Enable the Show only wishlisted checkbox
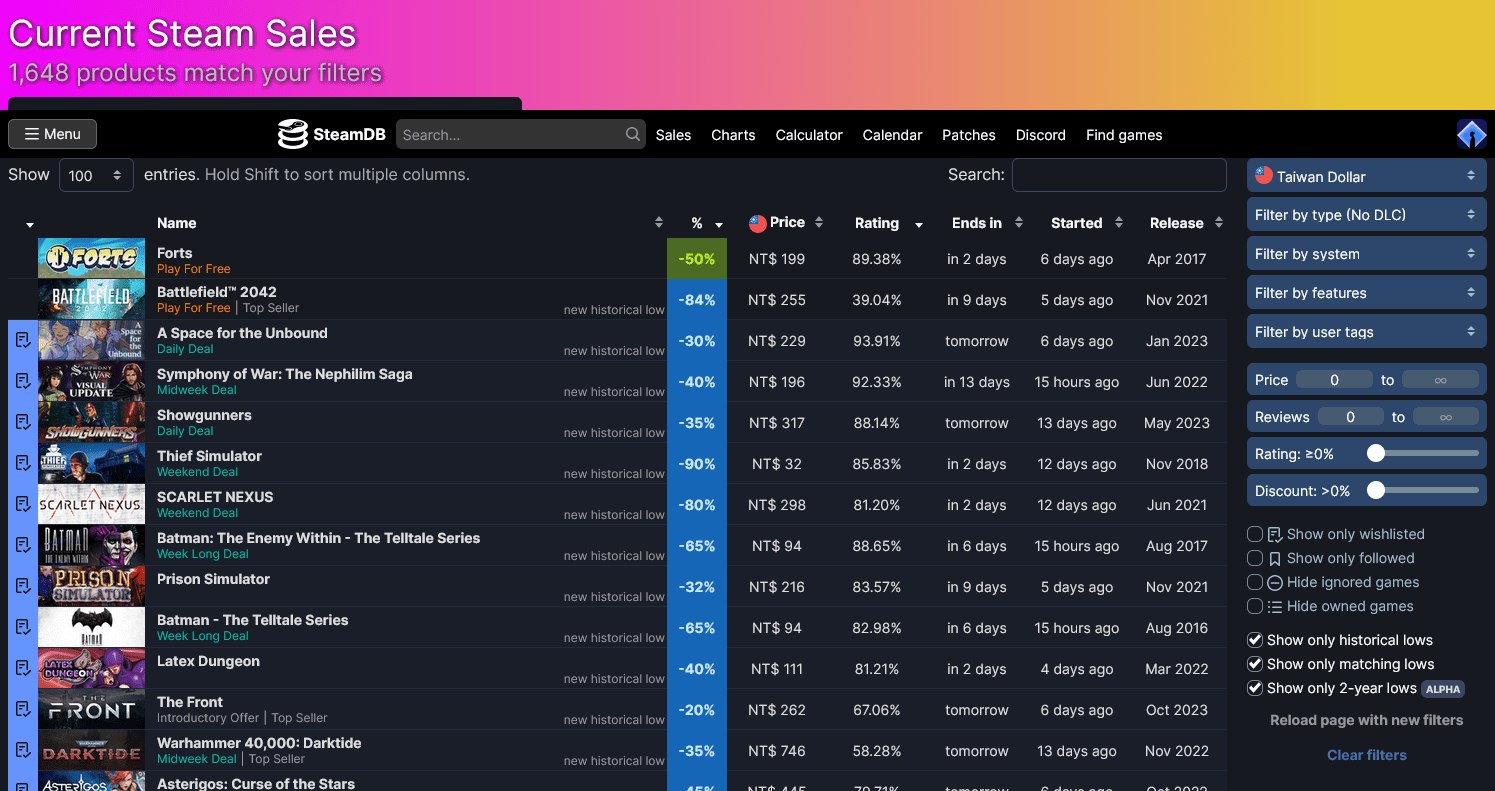Viewport: 1495px width, 791px height. [x=1255, y=534]
